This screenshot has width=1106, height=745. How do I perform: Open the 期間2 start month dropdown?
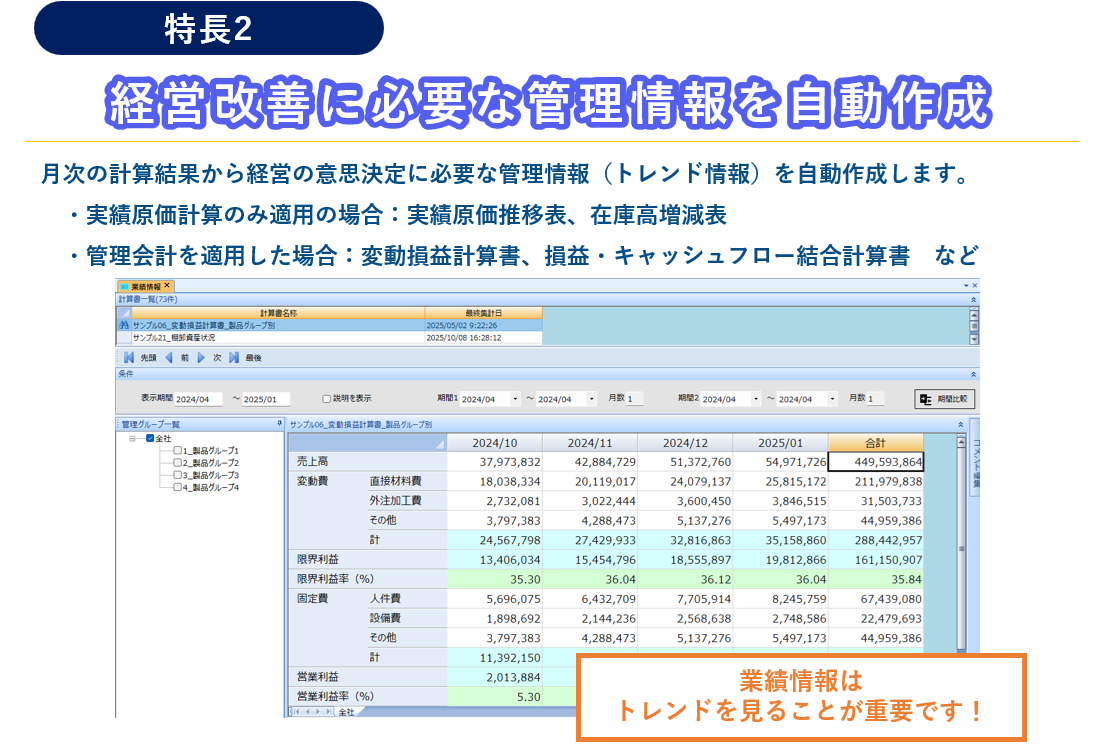pyautogui.click(x=756, y=399)
